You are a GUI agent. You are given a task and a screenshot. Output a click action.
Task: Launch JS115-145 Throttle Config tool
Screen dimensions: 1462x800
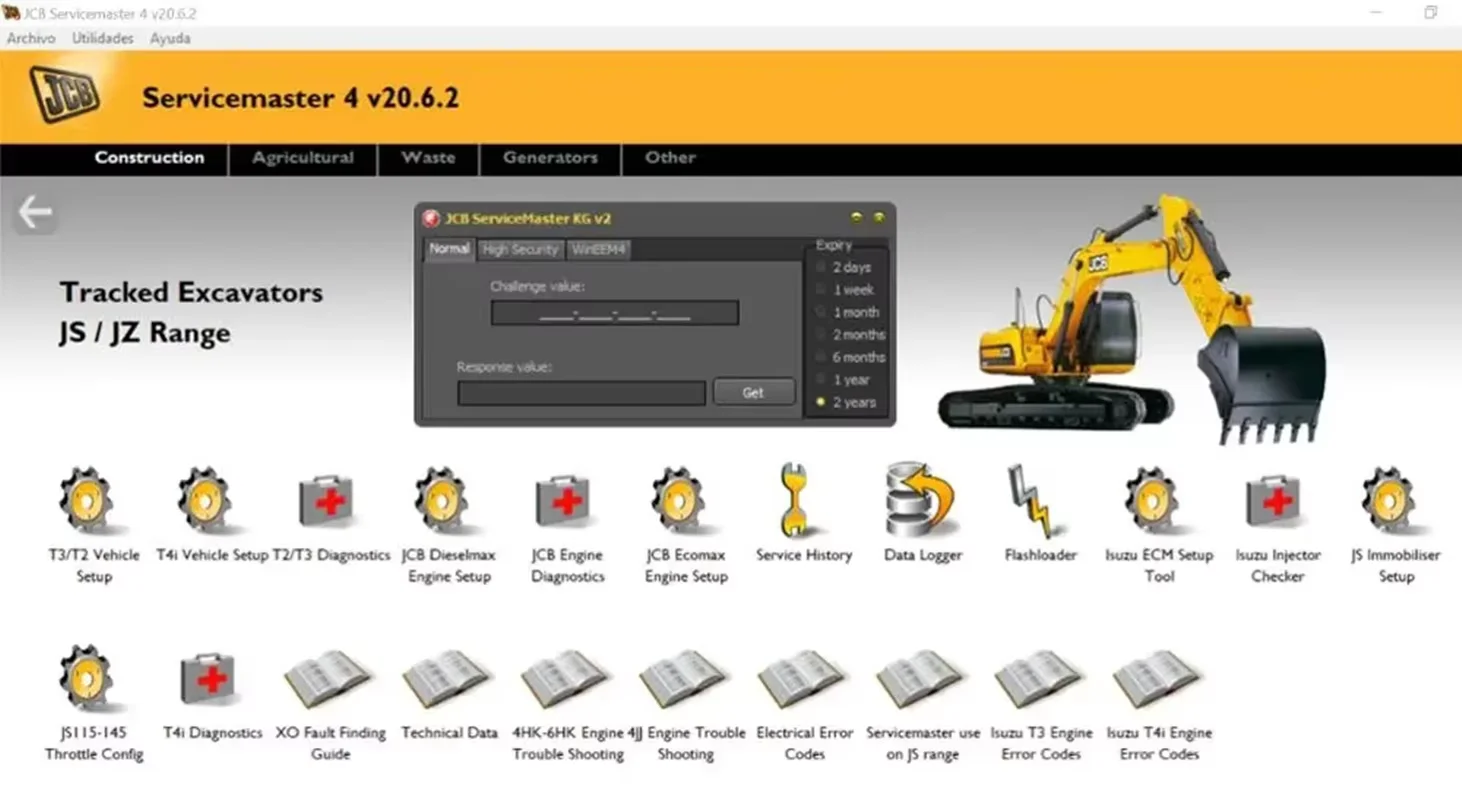coord(88,680)
